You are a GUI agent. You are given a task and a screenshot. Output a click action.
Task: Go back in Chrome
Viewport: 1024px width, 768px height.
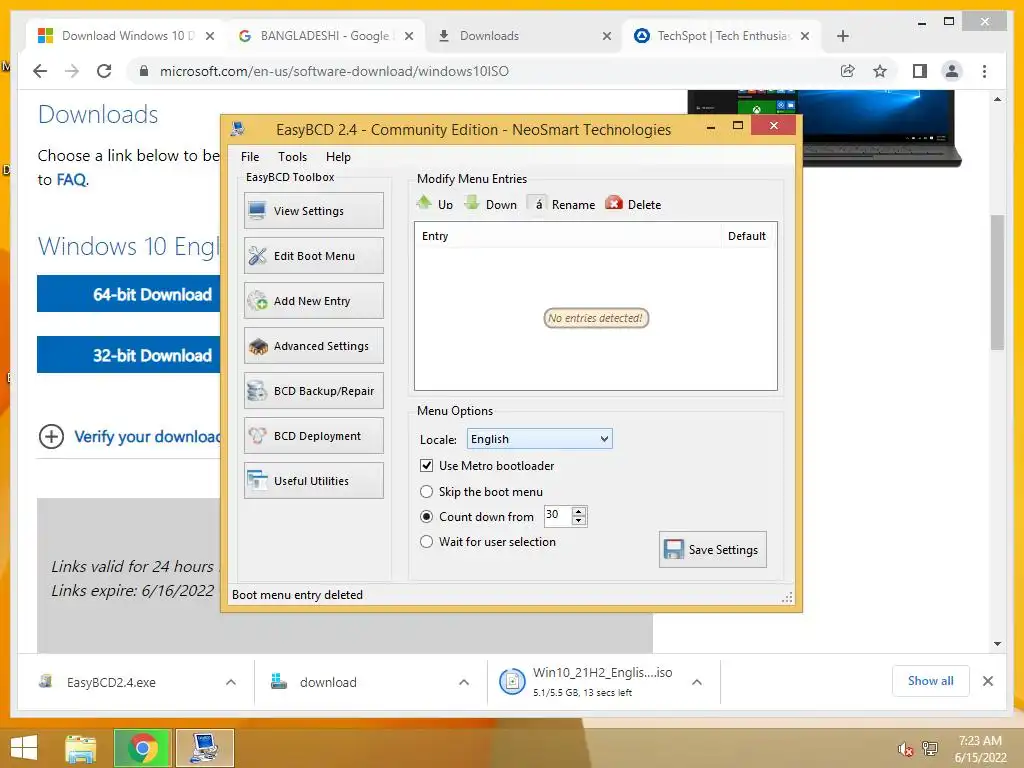[40, 71]
